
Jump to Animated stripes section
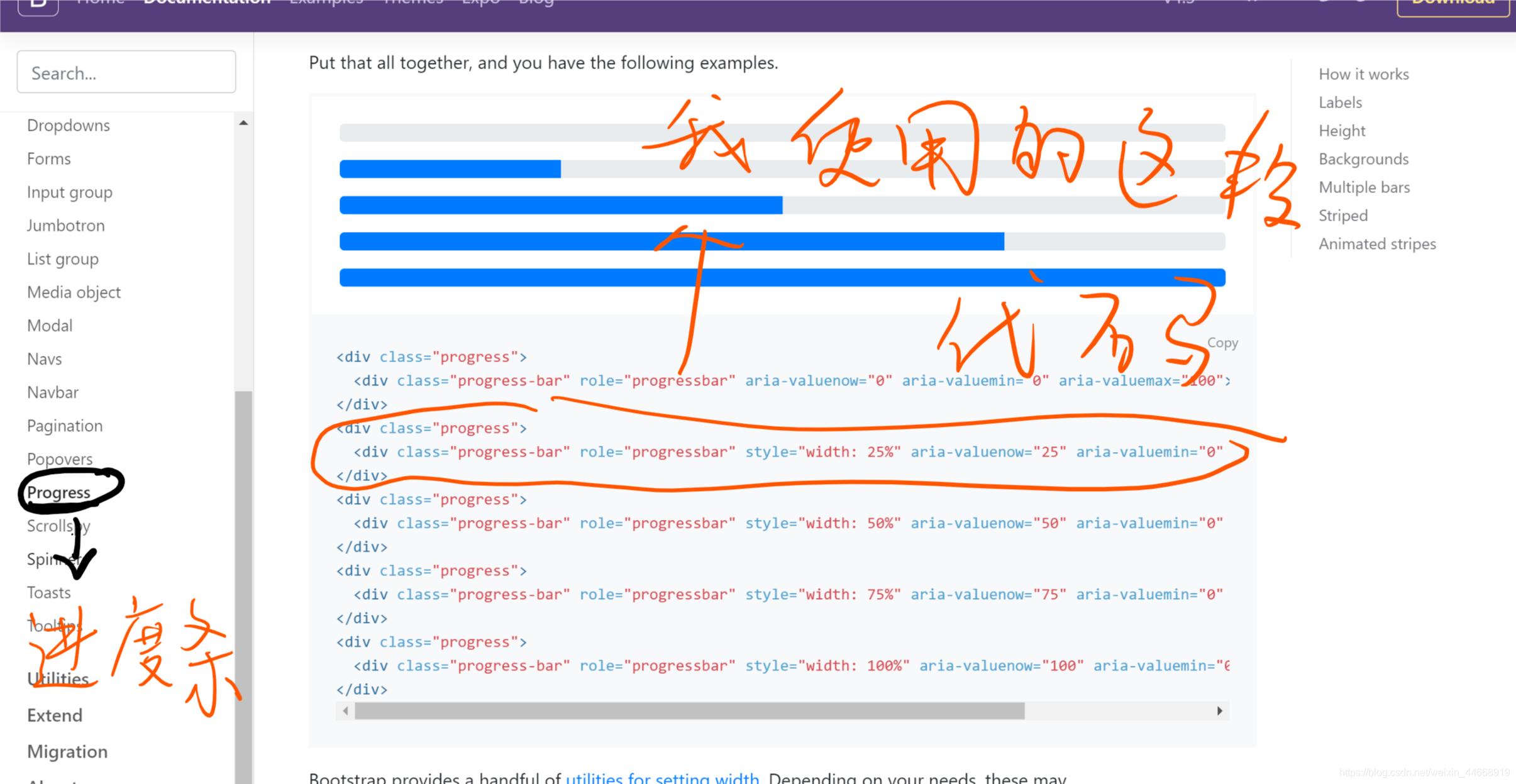click(x=1378, y=243)
